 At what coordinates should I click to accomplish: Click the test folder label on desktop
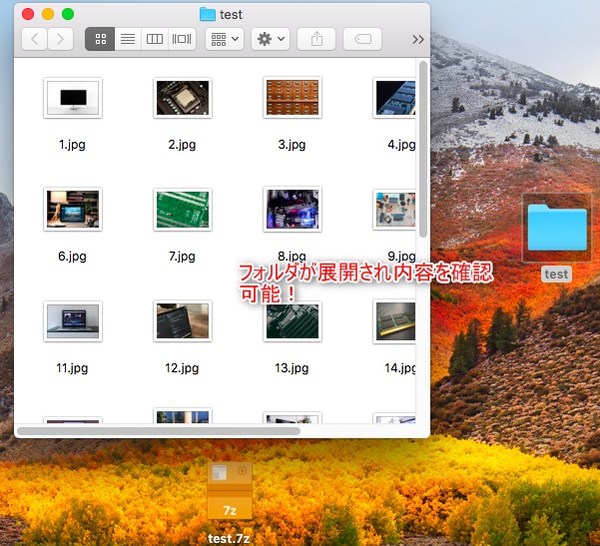pyautogui.click(x=556, y=274)
